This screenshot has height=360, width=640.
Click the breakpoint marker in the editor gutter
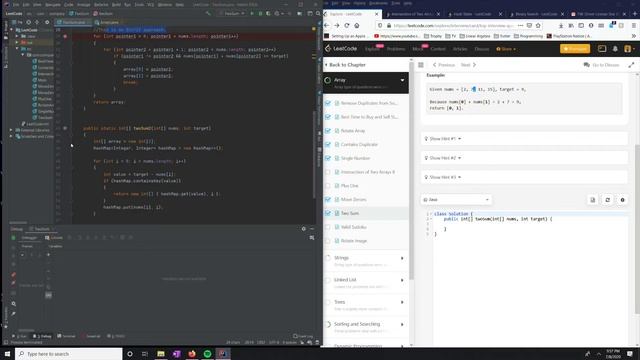[65, 36]
